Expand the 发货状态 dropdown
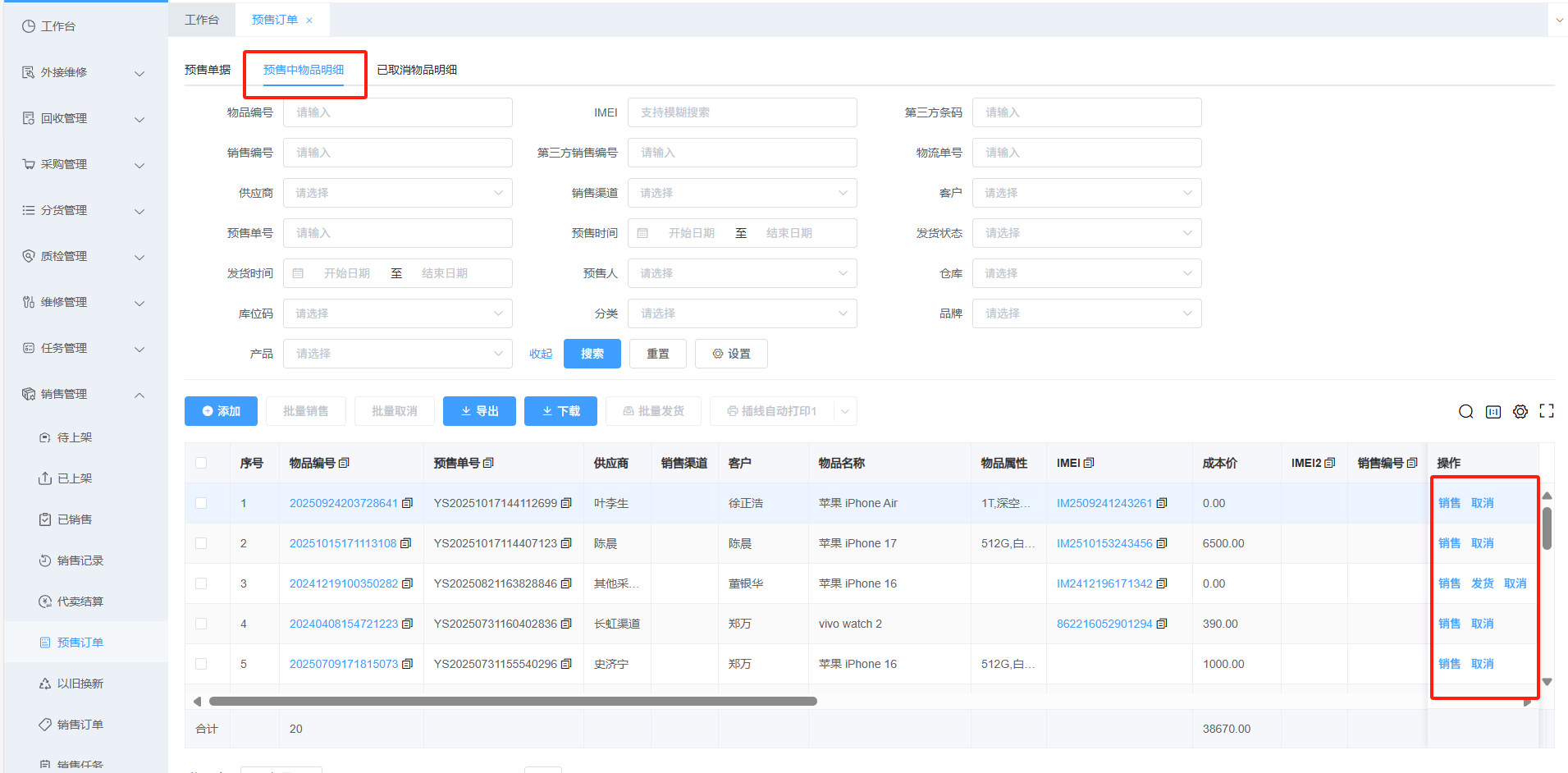Viewport: 1568px width, 773px height. click(x=1086, y=233)
